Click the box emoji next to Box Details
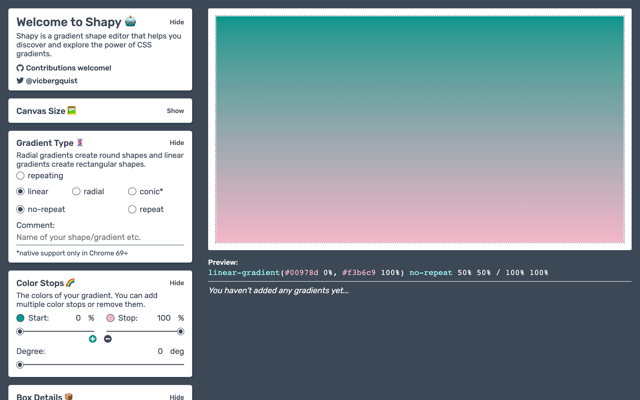 coord(69,397)
